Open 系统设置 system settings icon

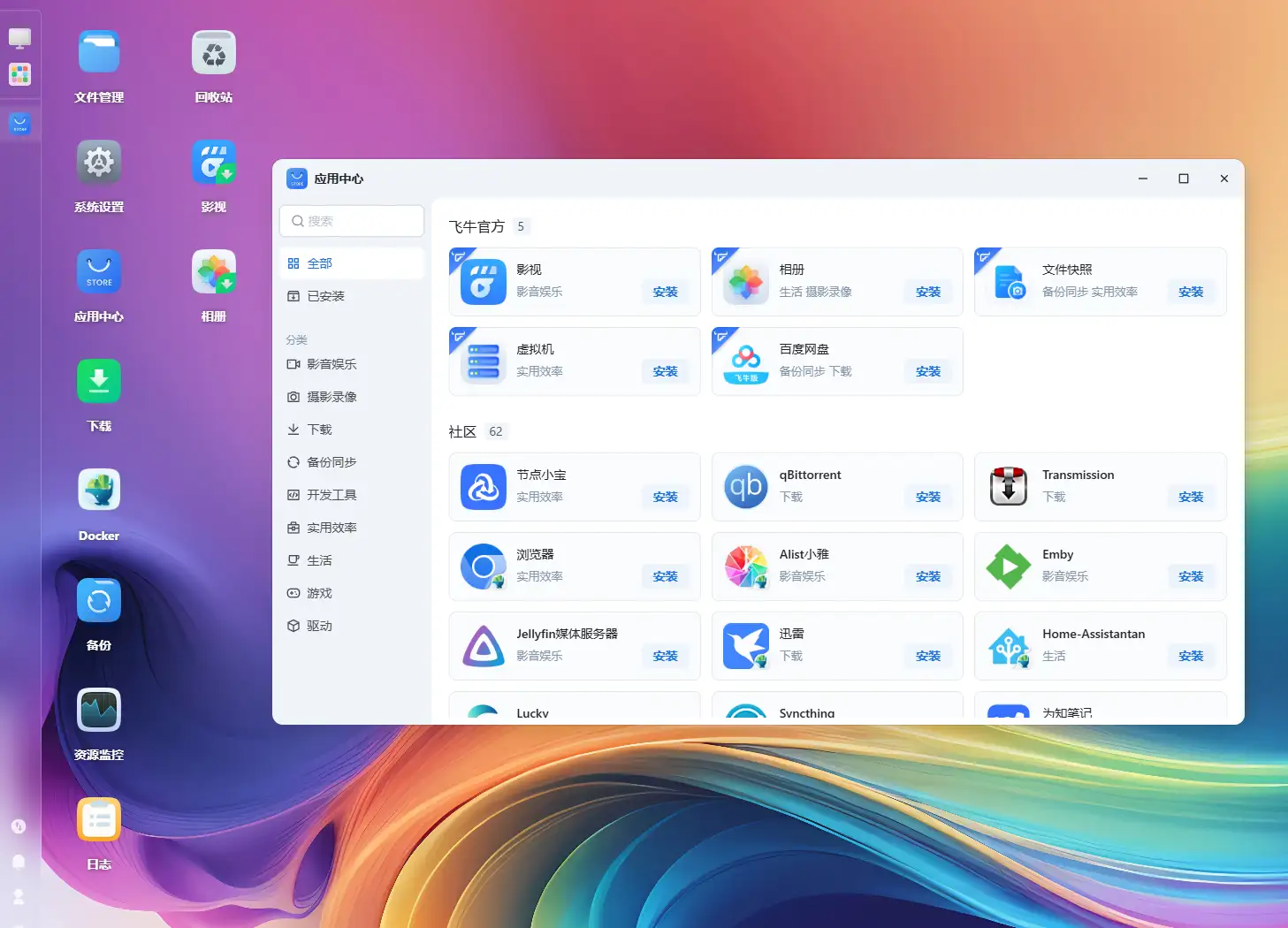(99, 163)
